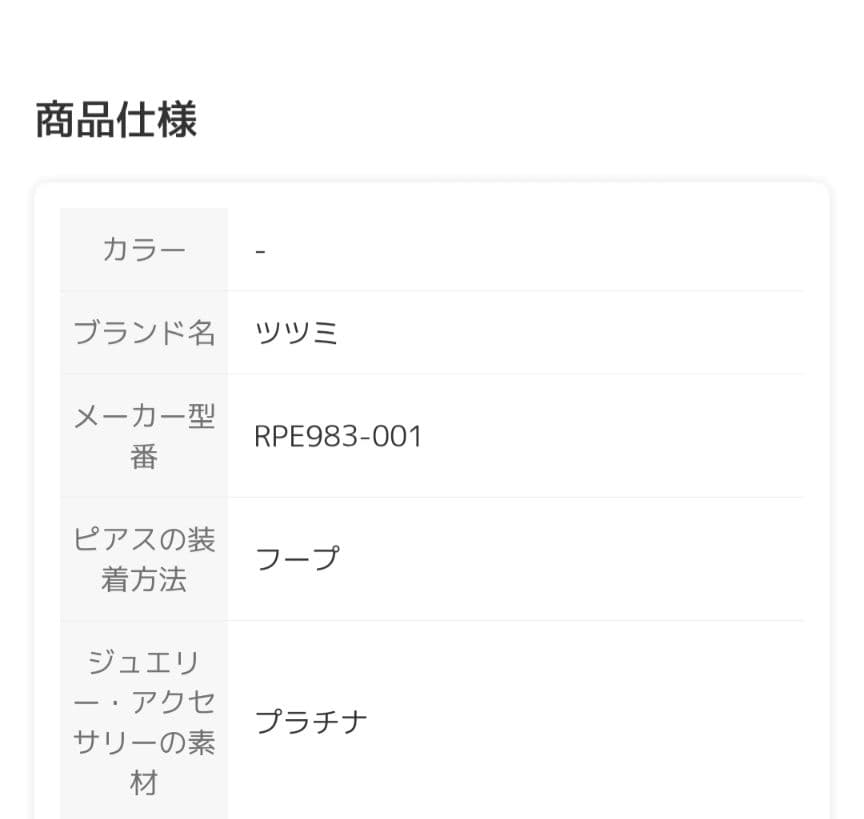This screenshot has height=819, width=864.
Task: Click the 着方法 label line
Action: [x=144, y=580]
